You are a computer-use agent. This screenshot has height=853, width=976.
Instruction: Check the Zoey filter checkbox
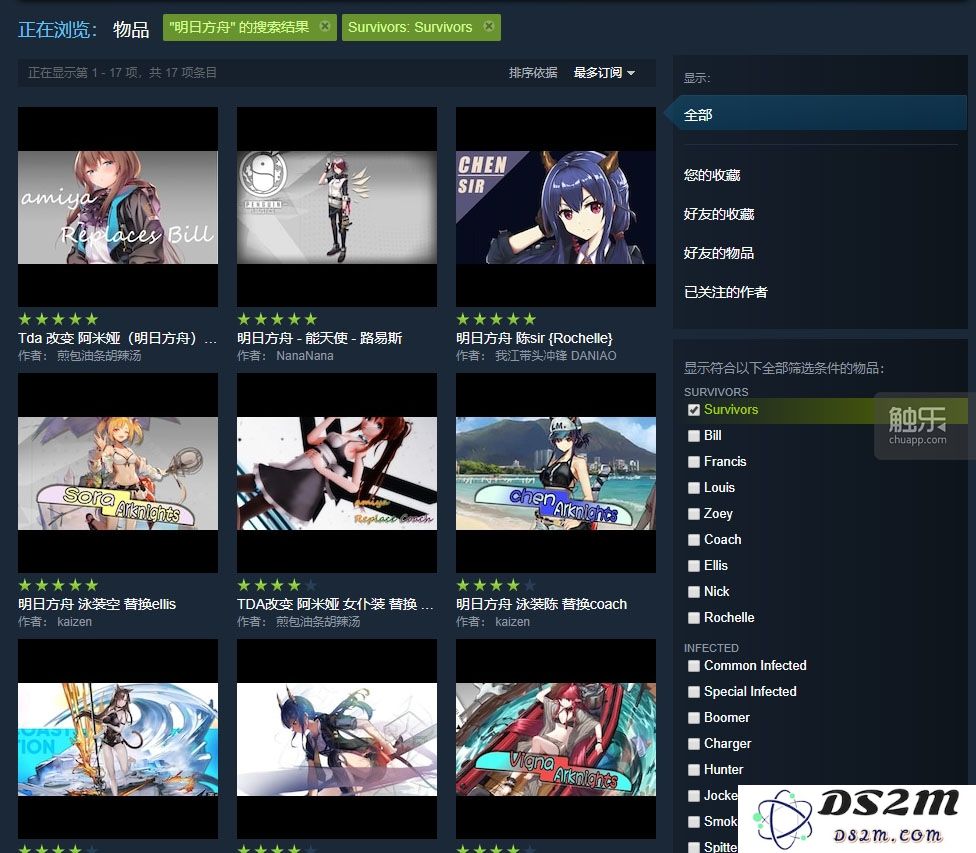tap(693, 514)
